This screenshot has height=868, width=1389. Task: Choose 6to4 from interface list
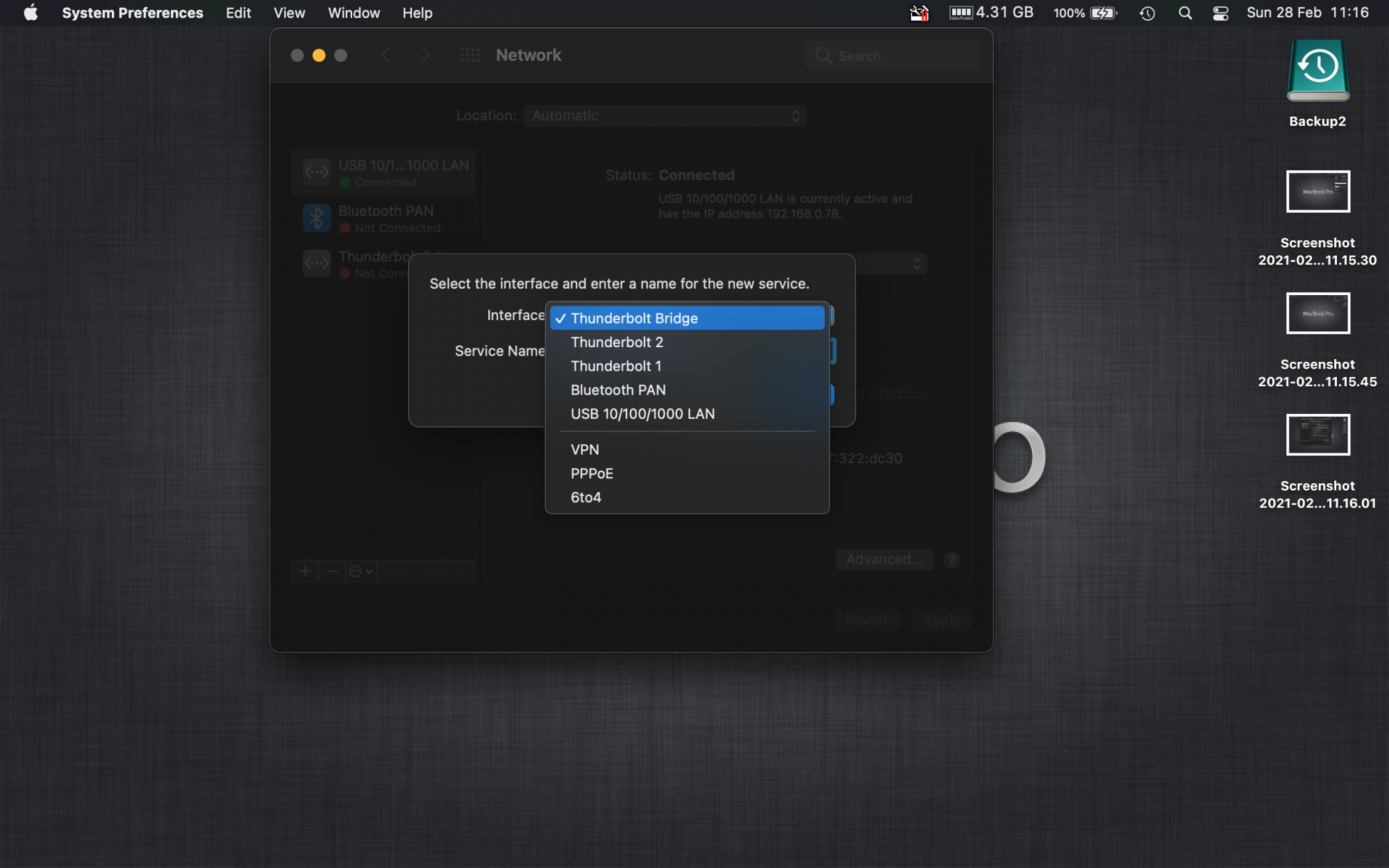(x=585, y=497)
